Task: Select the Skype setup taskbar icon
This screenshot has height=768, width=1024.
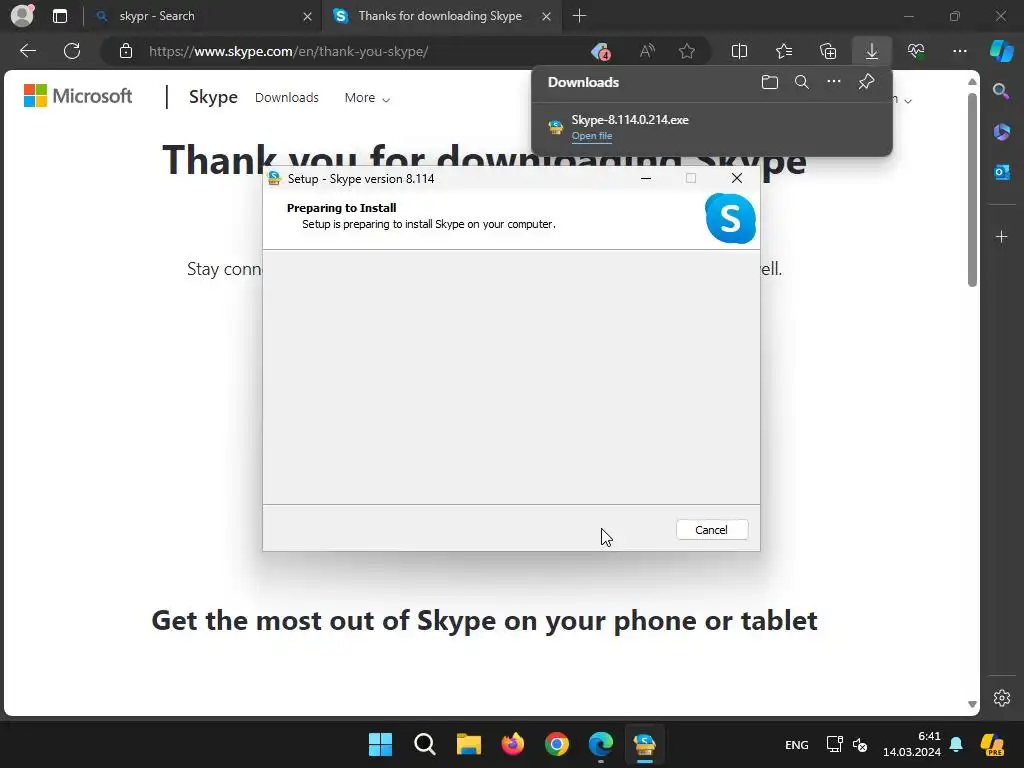Action: [x=645, y=744]
